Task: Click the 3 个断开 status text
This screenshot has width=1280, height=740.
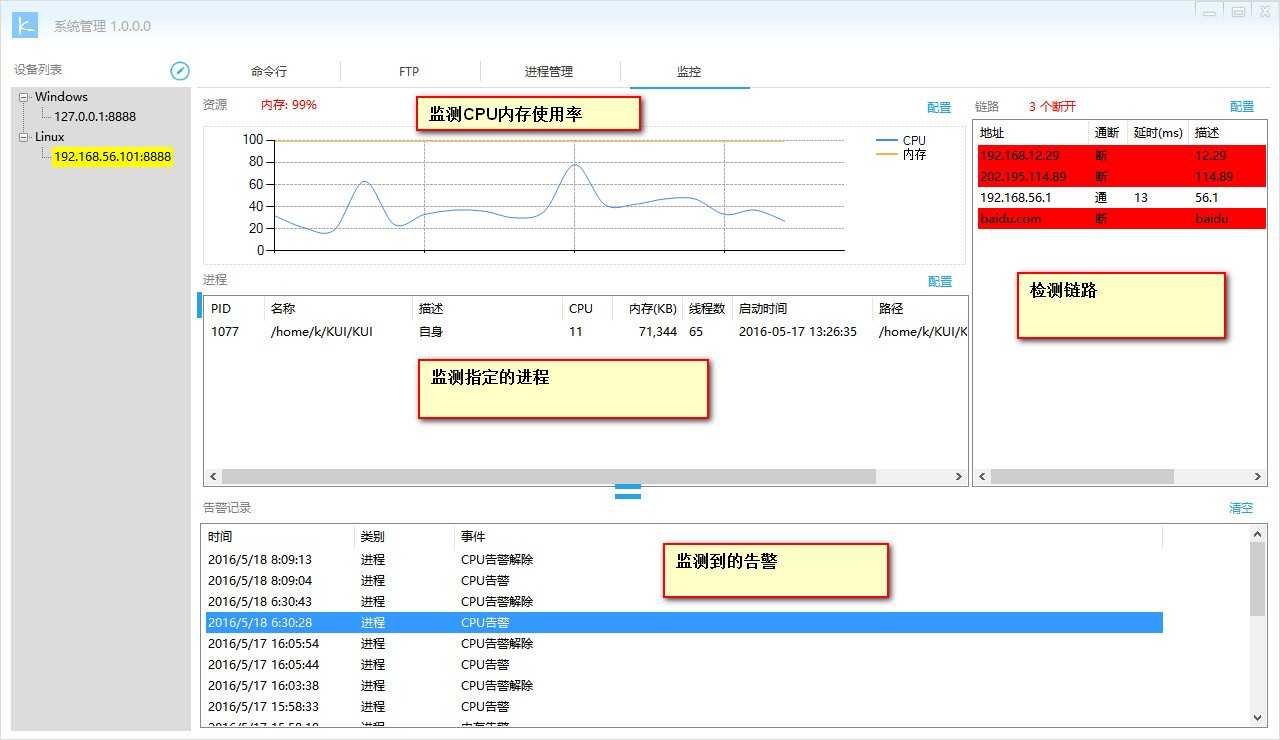Action: (1052, 106)
